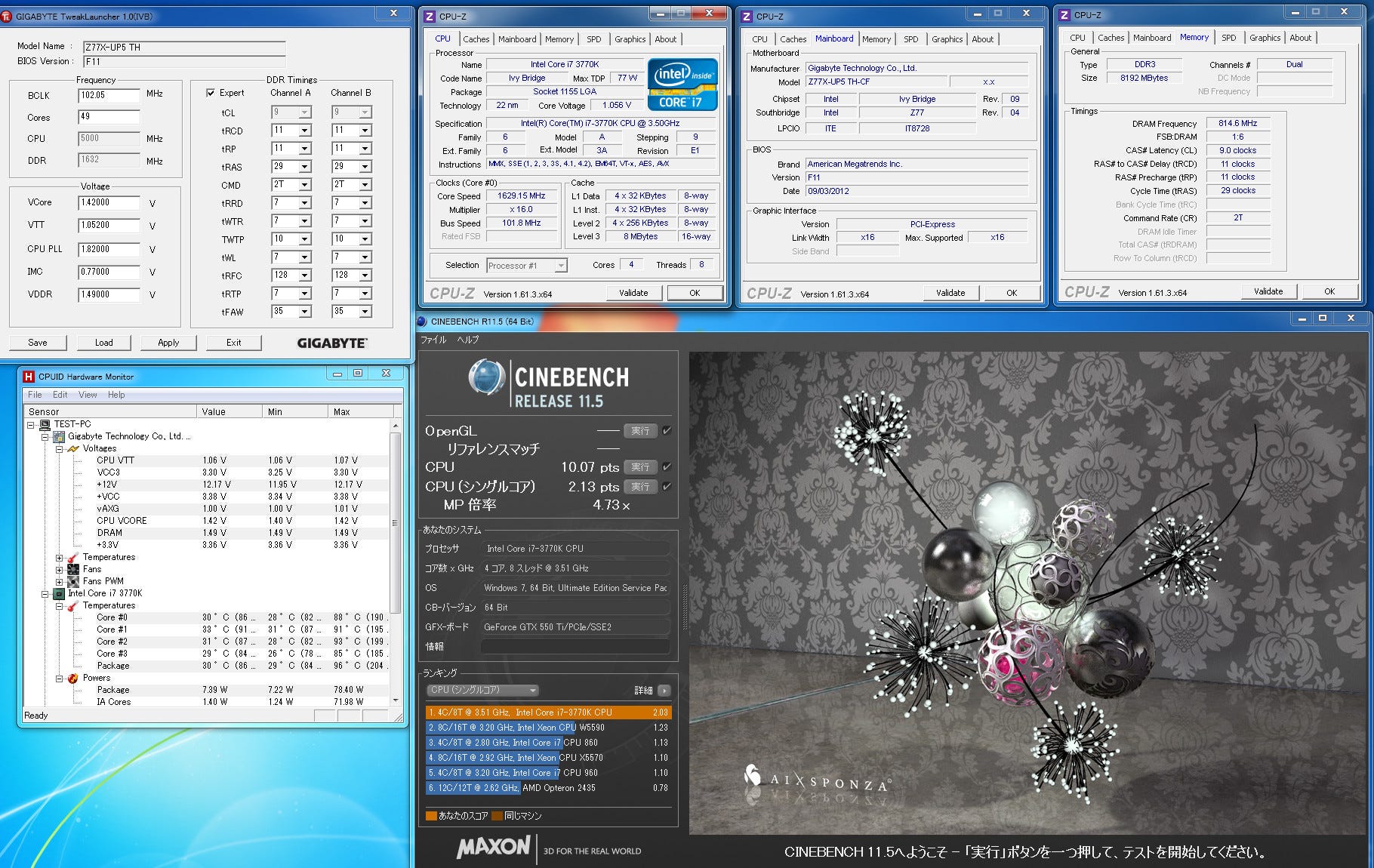Image resolution: width=1374 pixels, height=868 pixels.
Task: Click the Powers flame icon
Action: [x=73, y=678]
